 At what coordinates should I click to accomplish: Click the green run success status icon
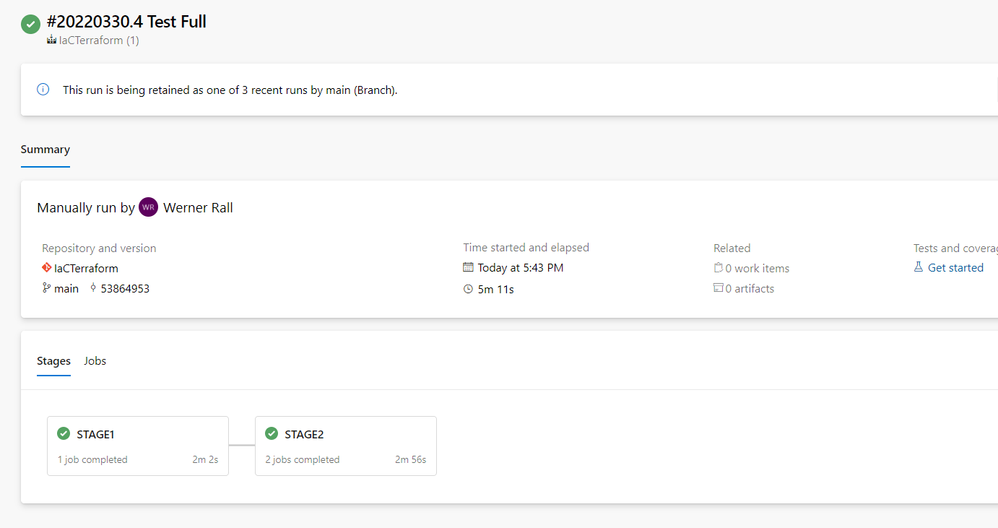[31, 24]
